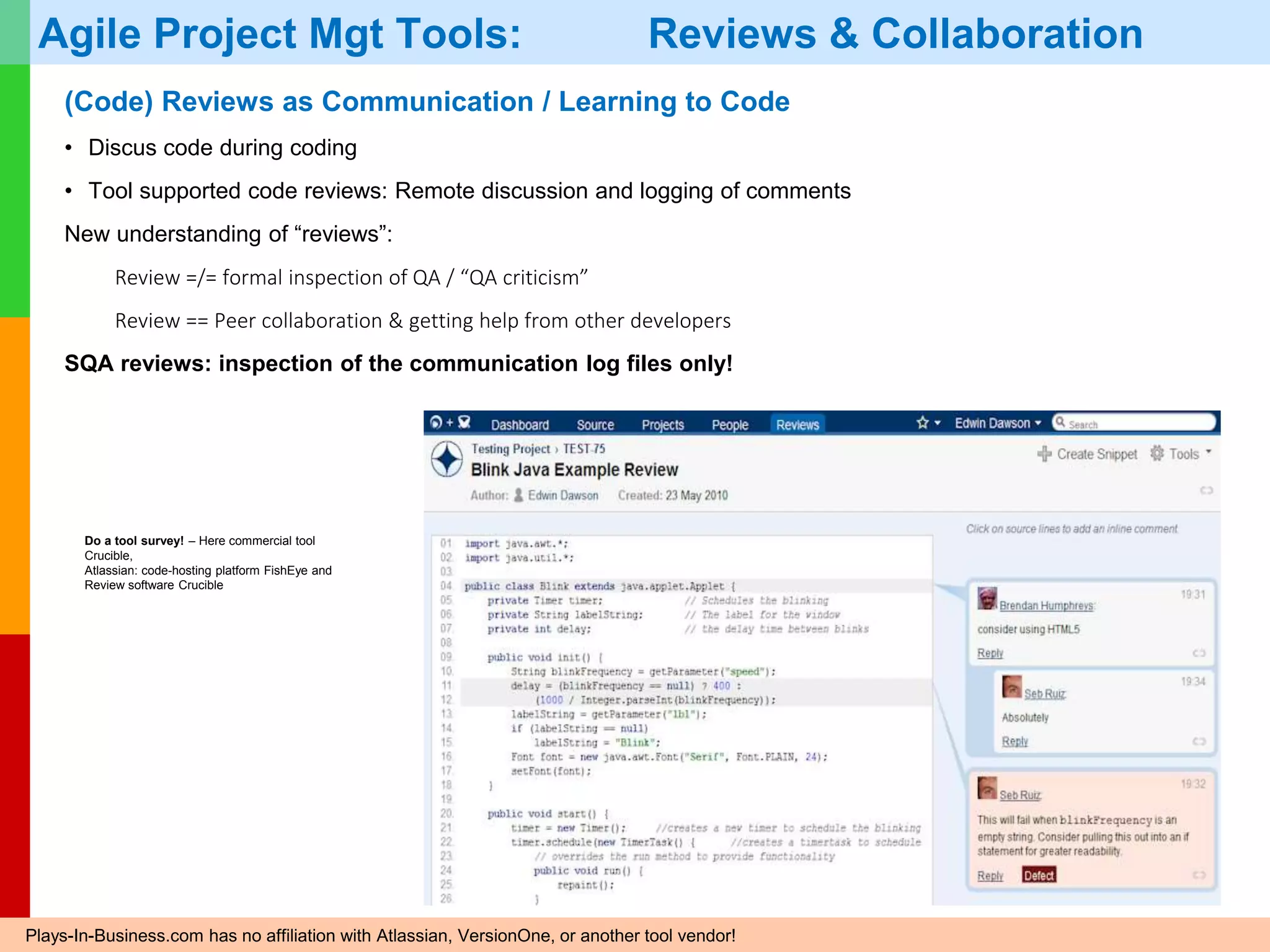
Task: Click the Defect label button
Action: [x=1039, y=875]
